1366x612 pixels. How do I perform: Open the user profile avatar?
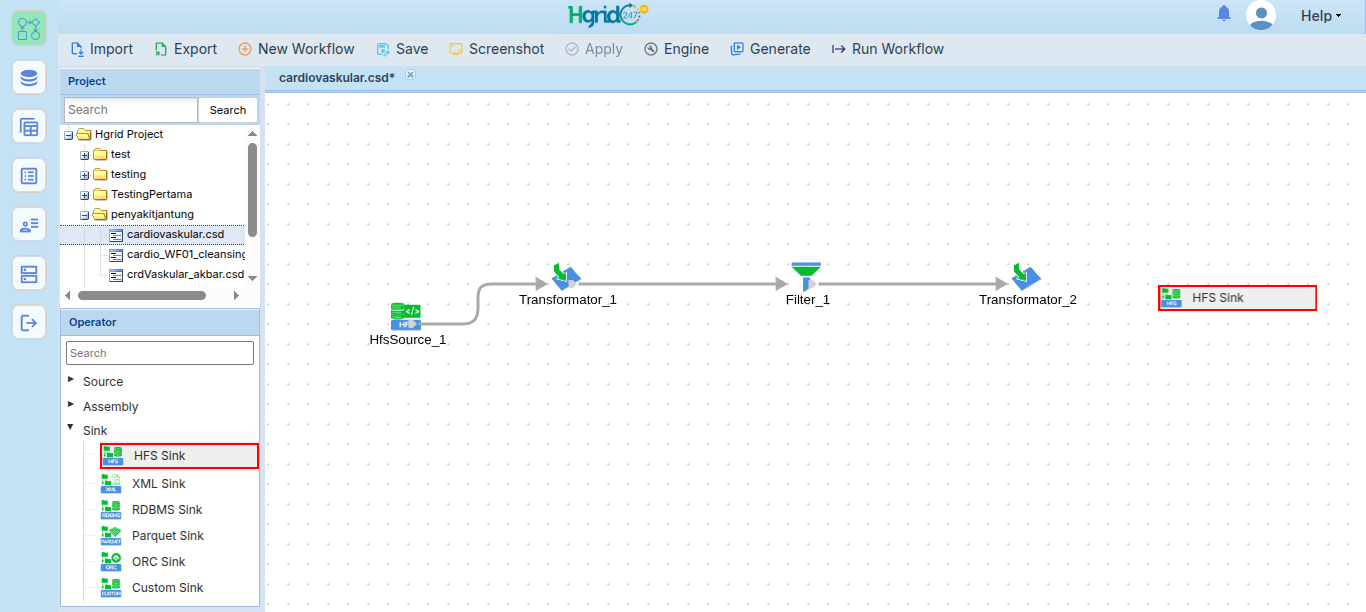click(1261, 15)
